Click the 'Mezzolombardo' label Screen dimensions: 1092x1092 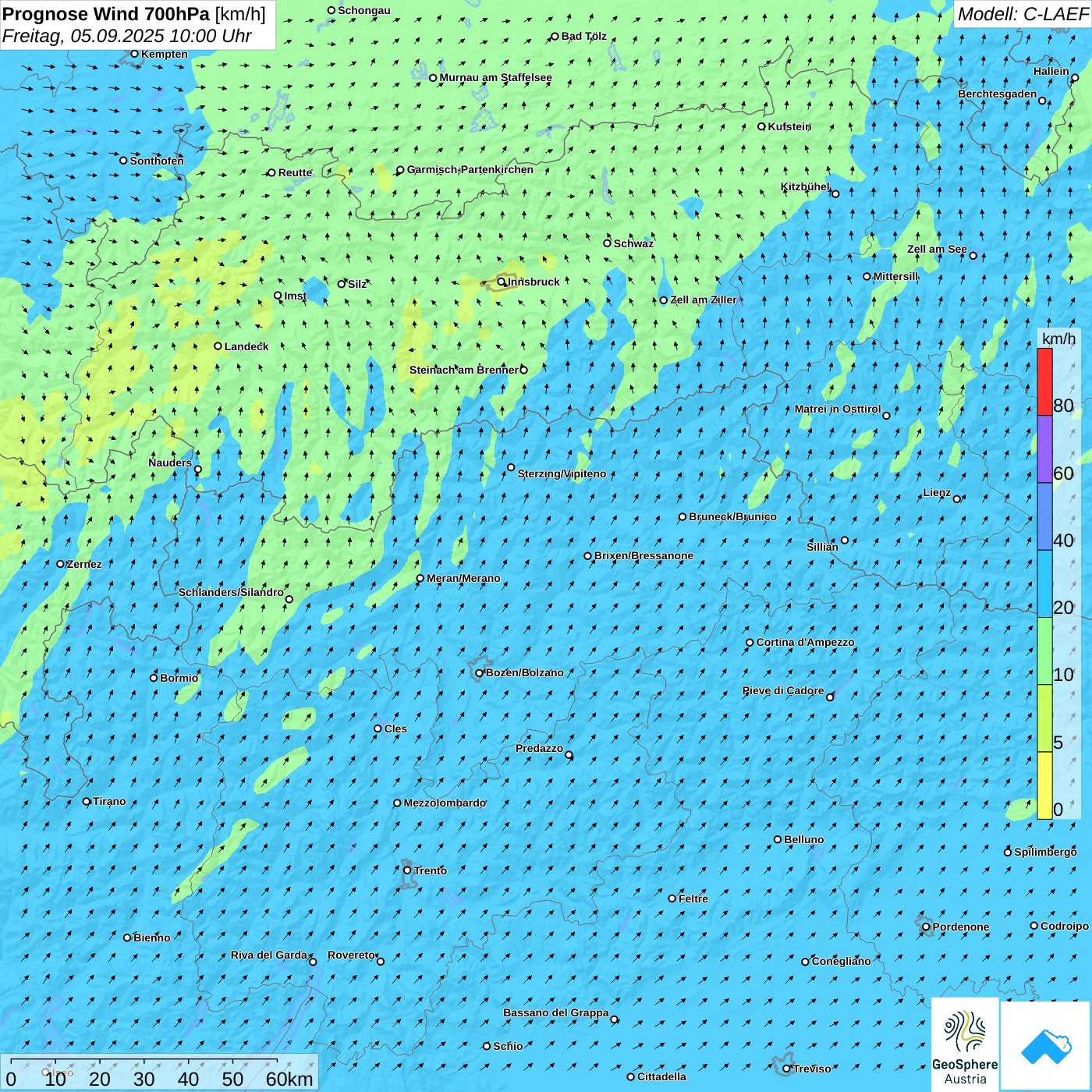(x=445, y=803)
